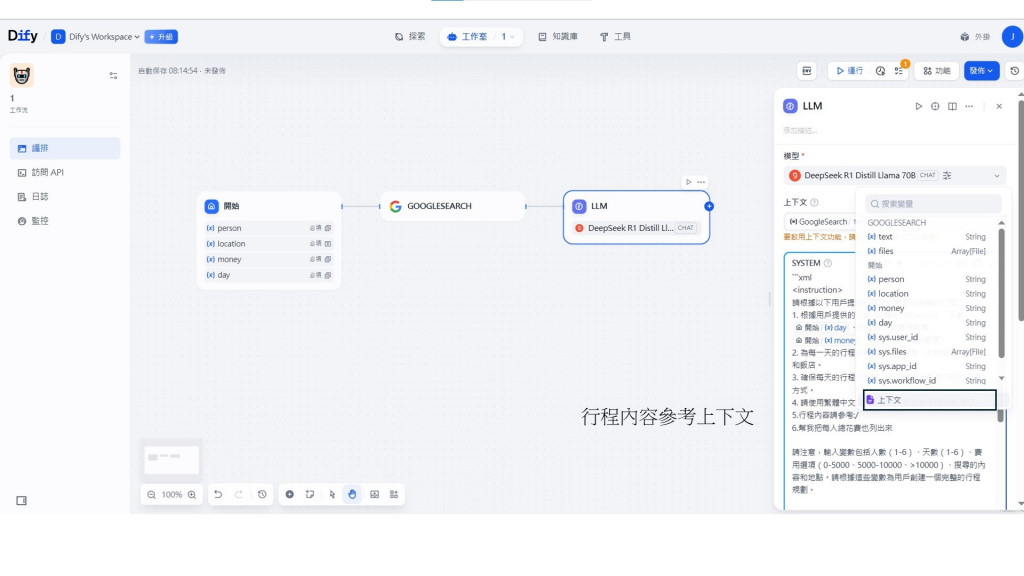Screen dimensions: 1024x576
Task: Select the 上下文 context option in the variable list
Action: [929, 400]
